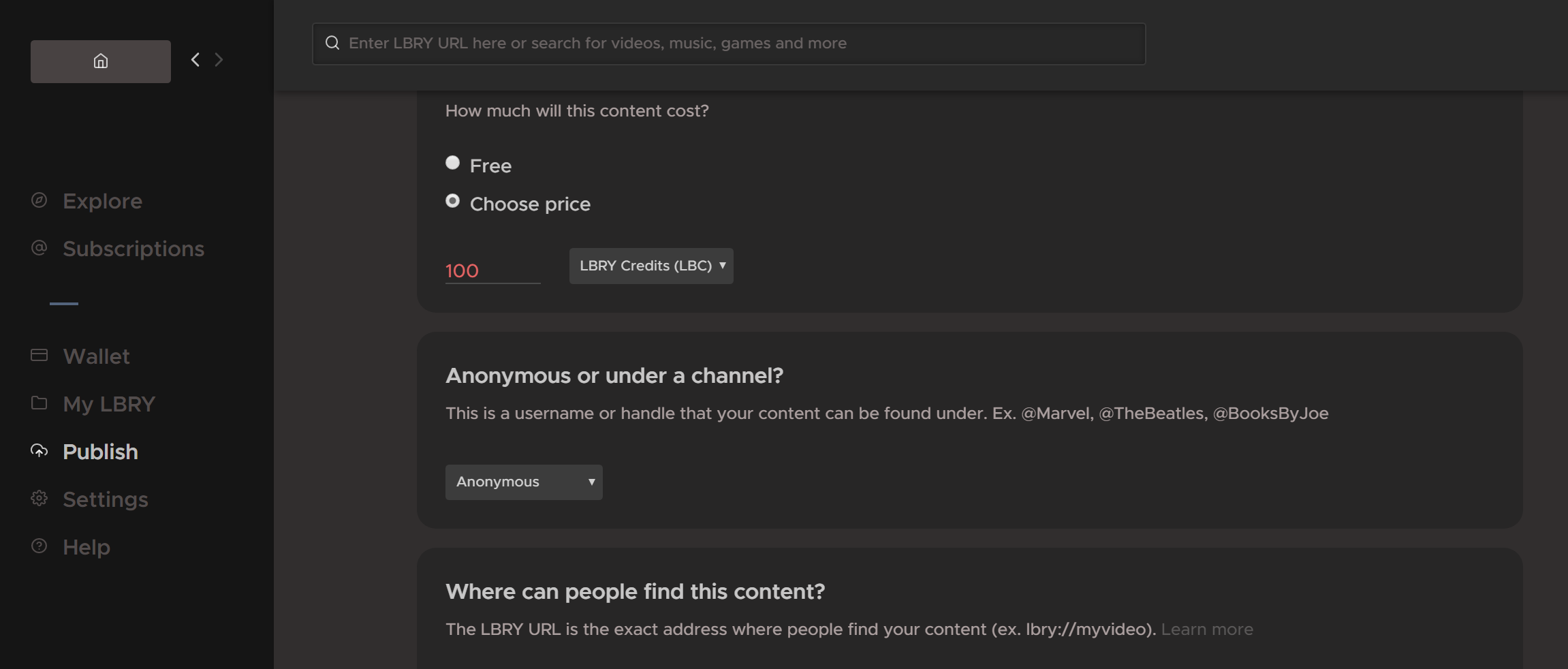Click the home icon button
Screen dimensions: 1568x669
pos(101,61)
